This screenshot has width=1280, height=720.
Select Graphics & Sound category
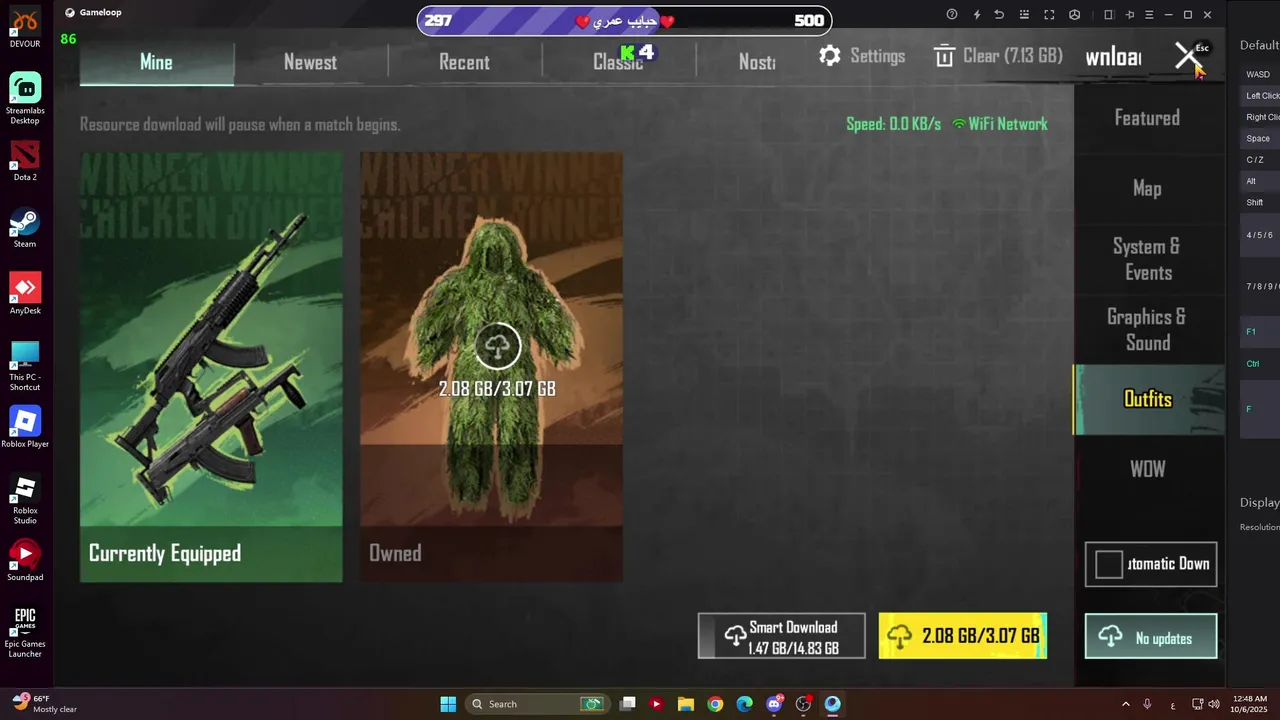click(x=1147, y=329)
